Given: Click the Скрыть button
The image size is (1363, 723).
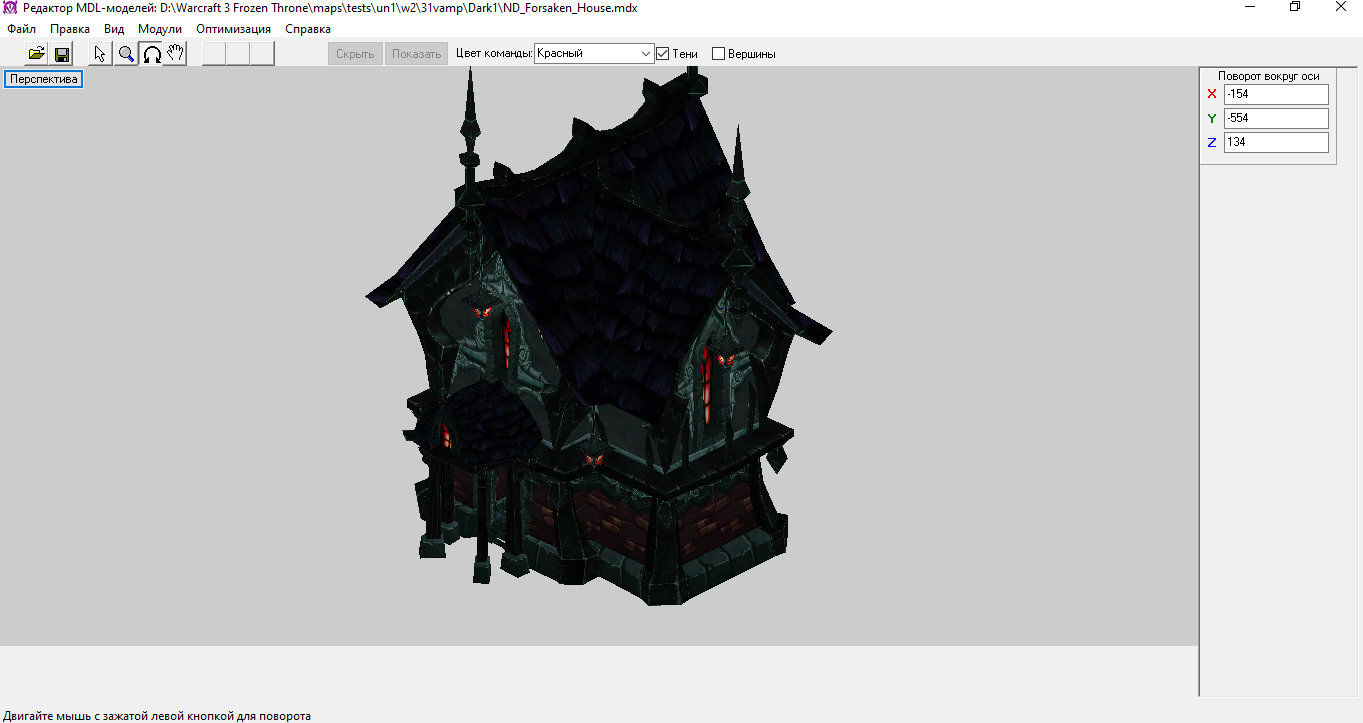Looking at the screenshot, I should point(355,54).
